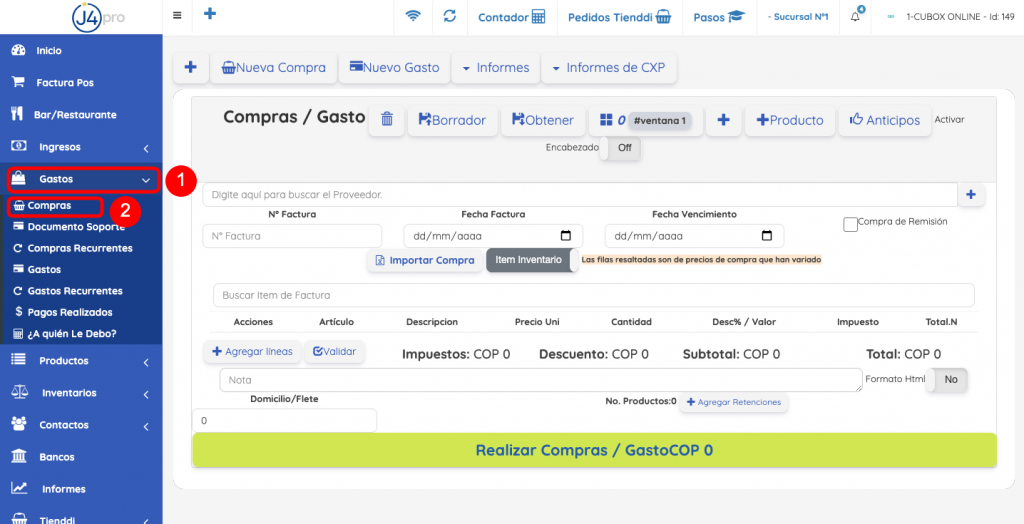Save purchase as Borrador
The image size is (1024, 524).
click(452, 120)
